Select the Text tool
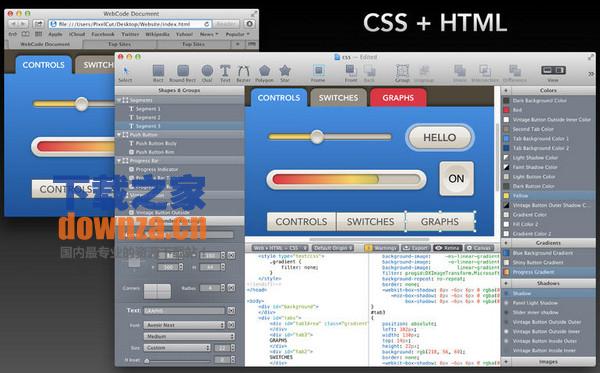 point(225,74)
